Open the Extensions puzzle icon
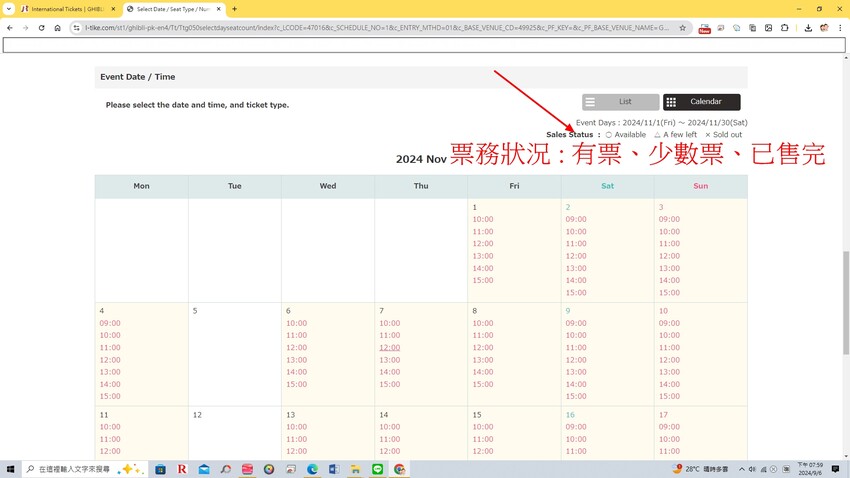Image resolution: width=850 pixels, height=478 pixels. point(785,28)
